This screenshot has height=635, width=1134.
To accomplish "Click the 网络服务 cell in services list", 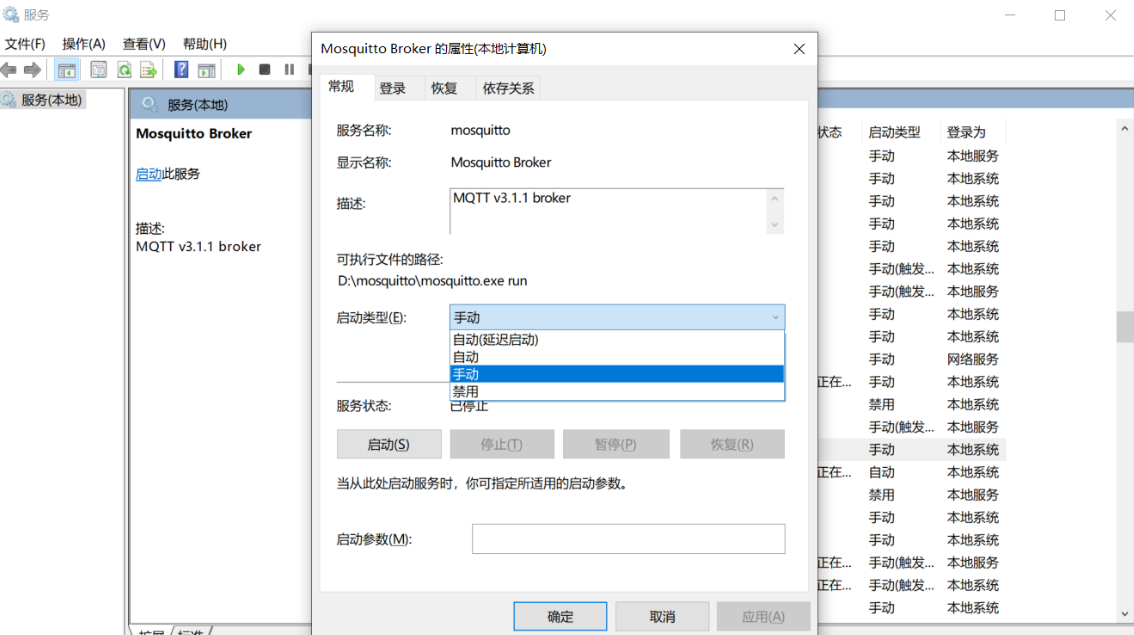I will [x=973, y=359].
